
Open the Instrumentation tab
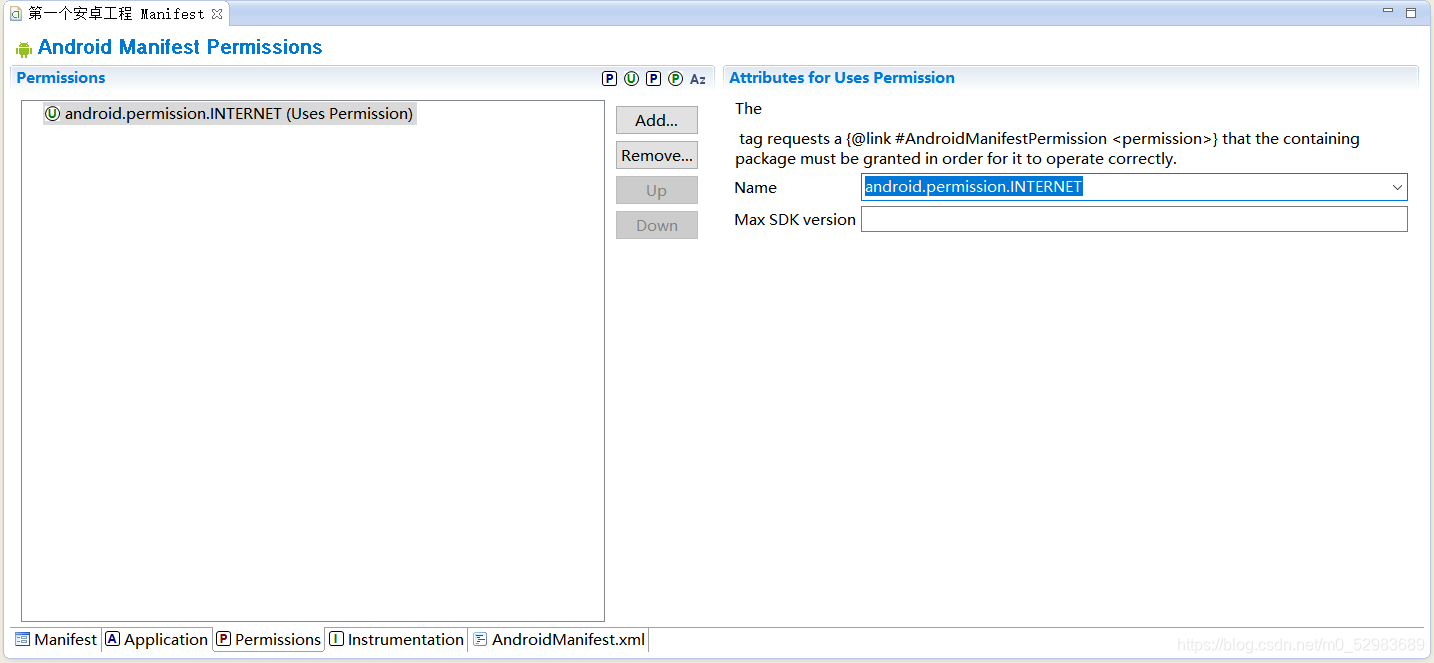[x=397, y=639]
